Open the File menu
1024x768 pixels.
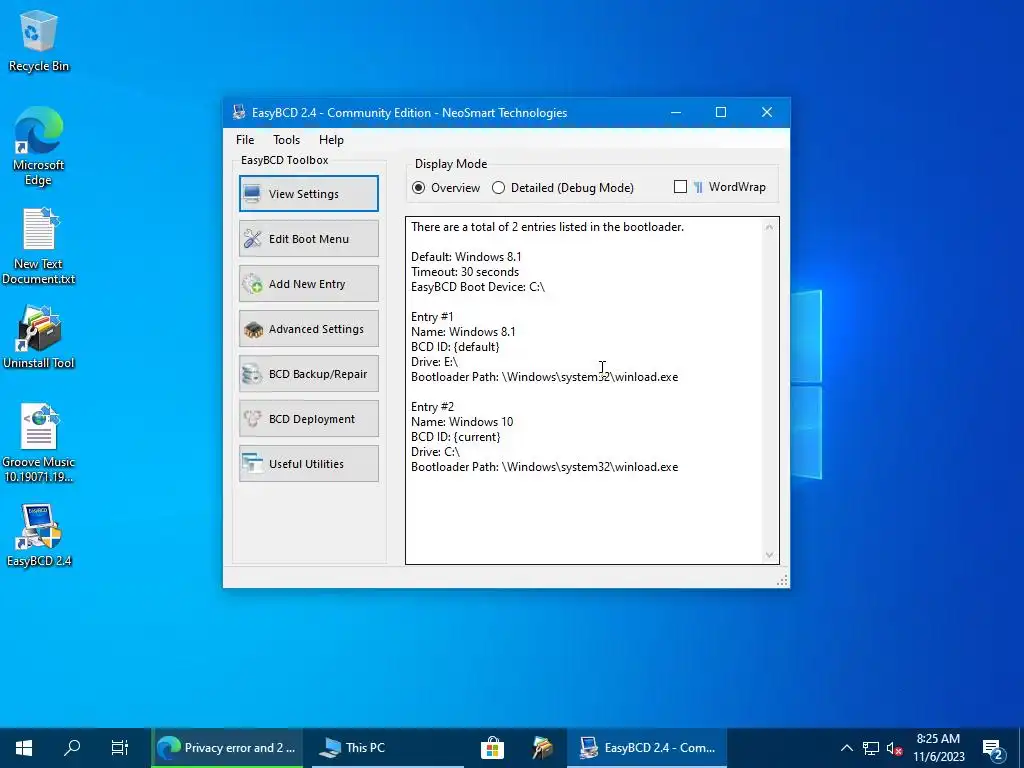click(x=245, y=140)
